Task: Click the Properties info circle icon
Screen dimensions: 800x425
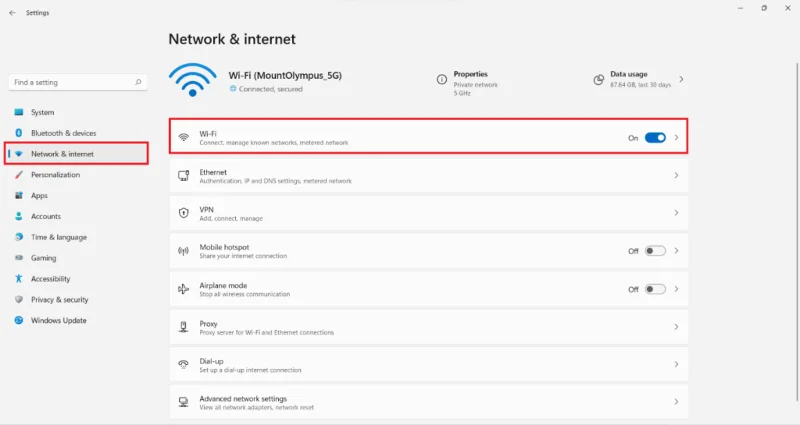Action: 442,79
